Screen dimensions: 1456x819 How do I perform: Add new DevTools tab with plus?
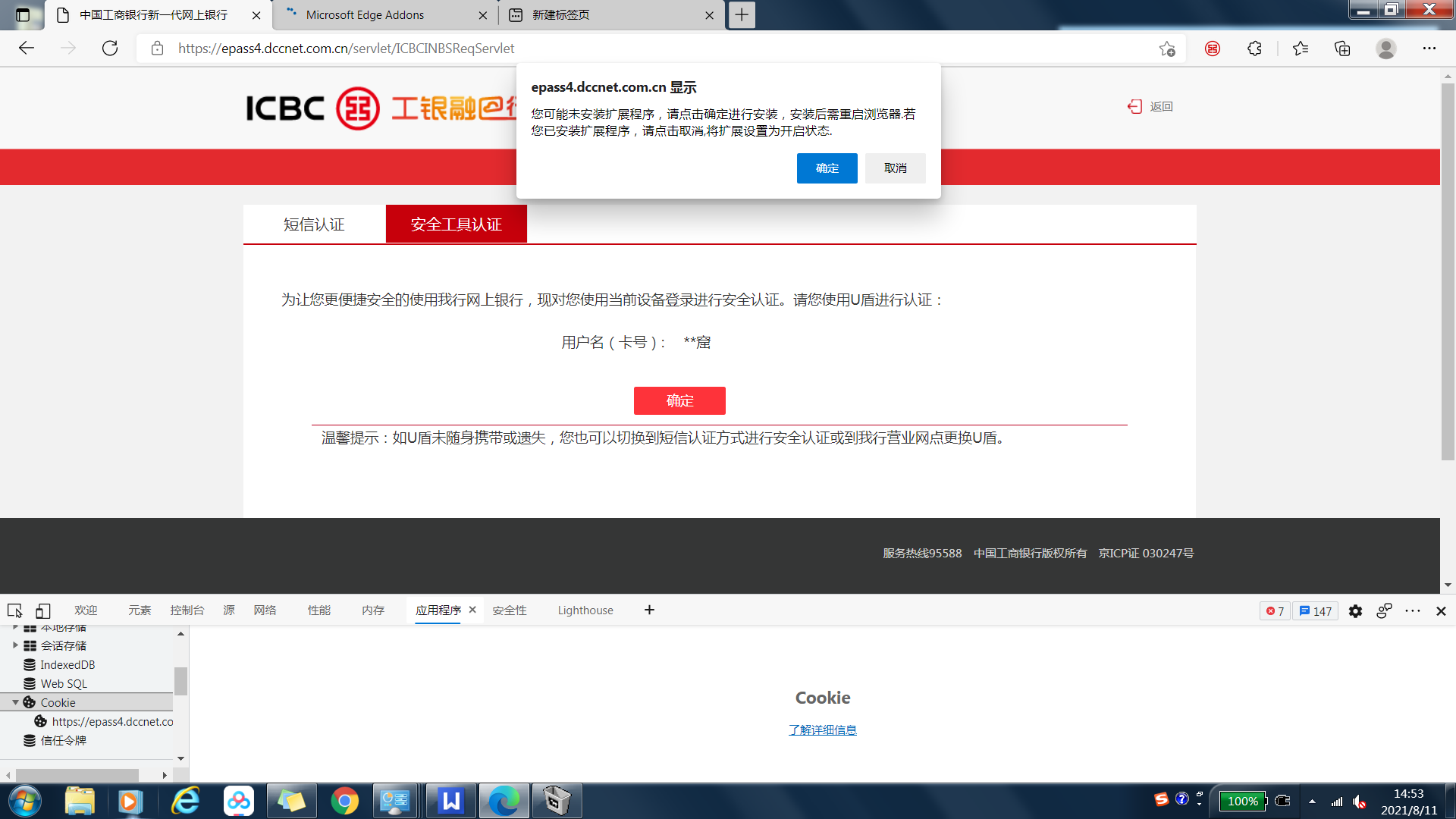coord(649,610)
